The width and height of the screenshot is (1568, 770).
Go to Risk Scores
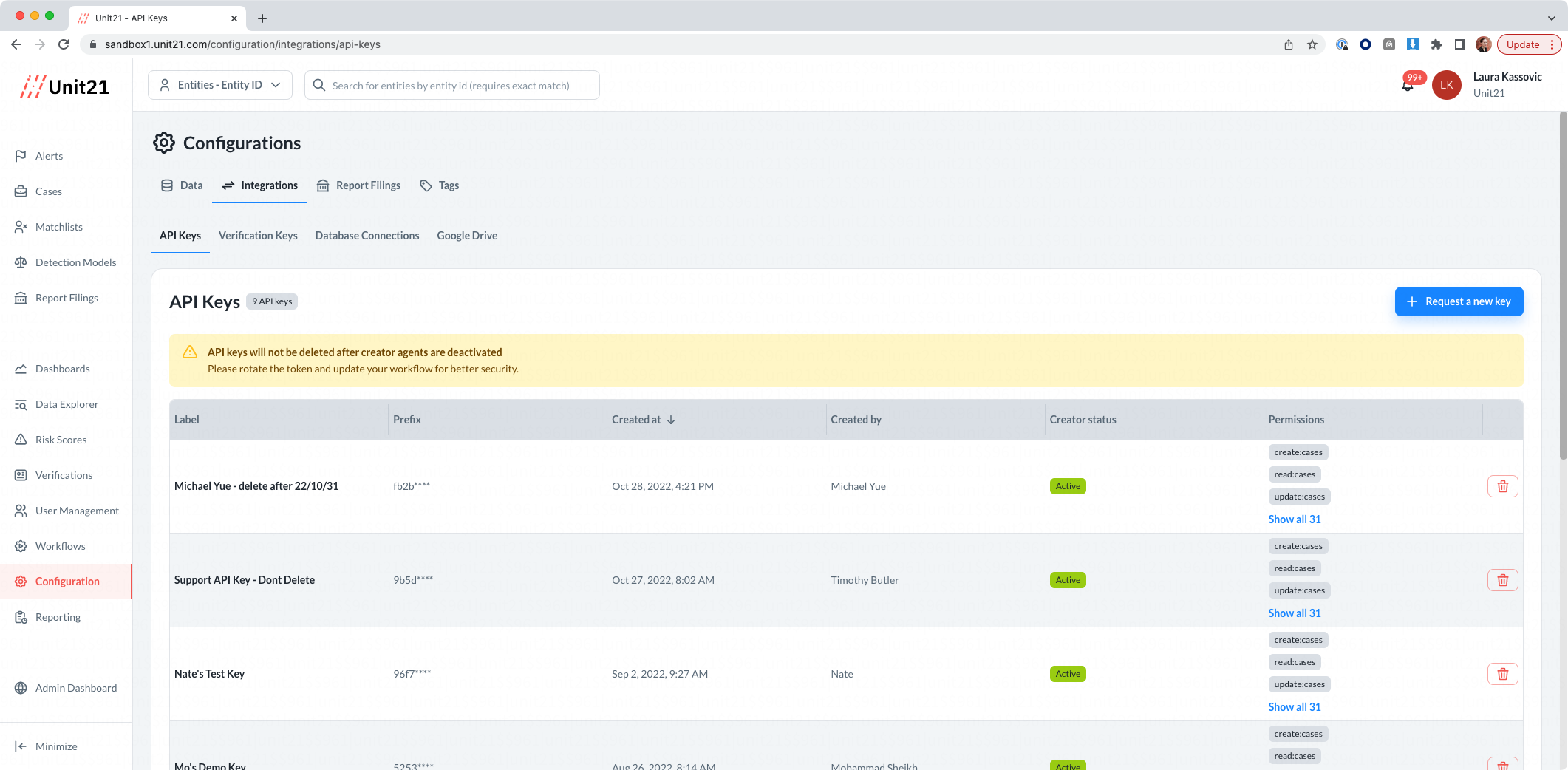(61, 440)
